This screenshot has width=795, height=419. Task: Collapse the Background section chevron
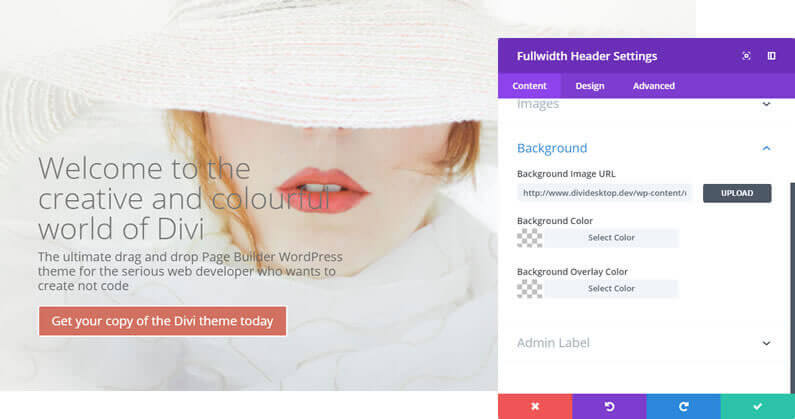click(766, 148)
